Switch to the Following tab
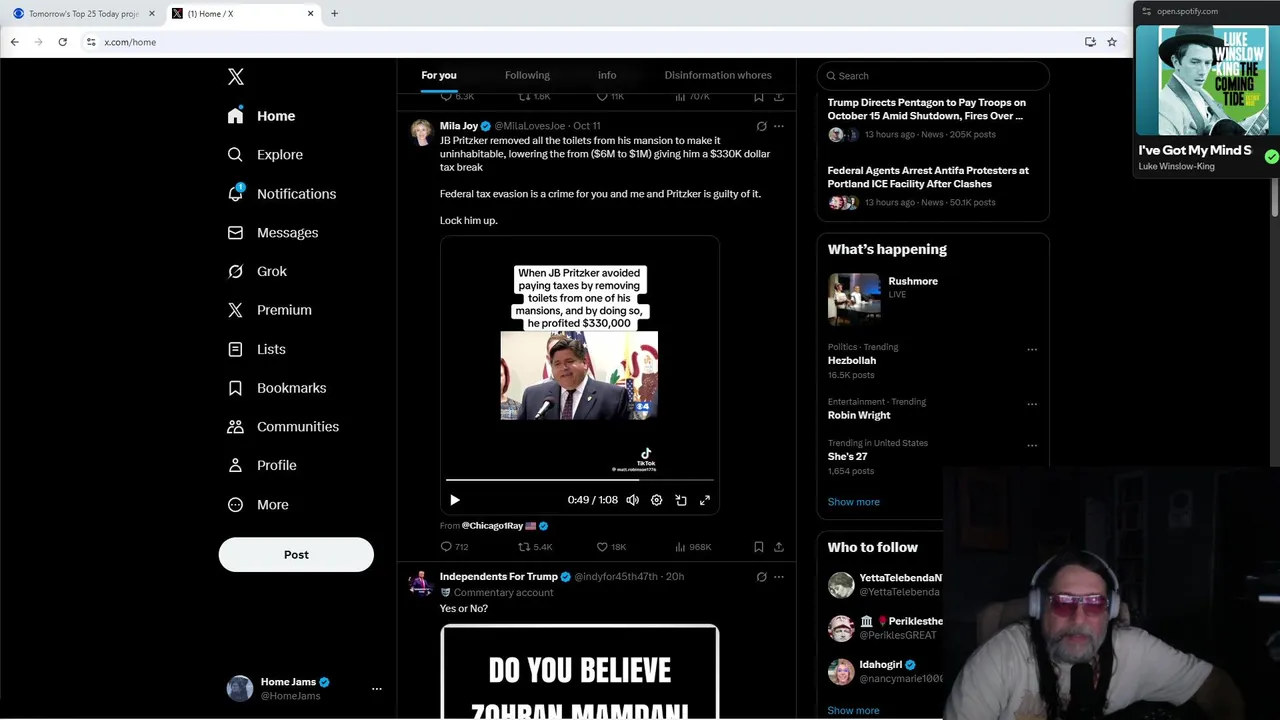1280x720 pixels. click(527, 75)
